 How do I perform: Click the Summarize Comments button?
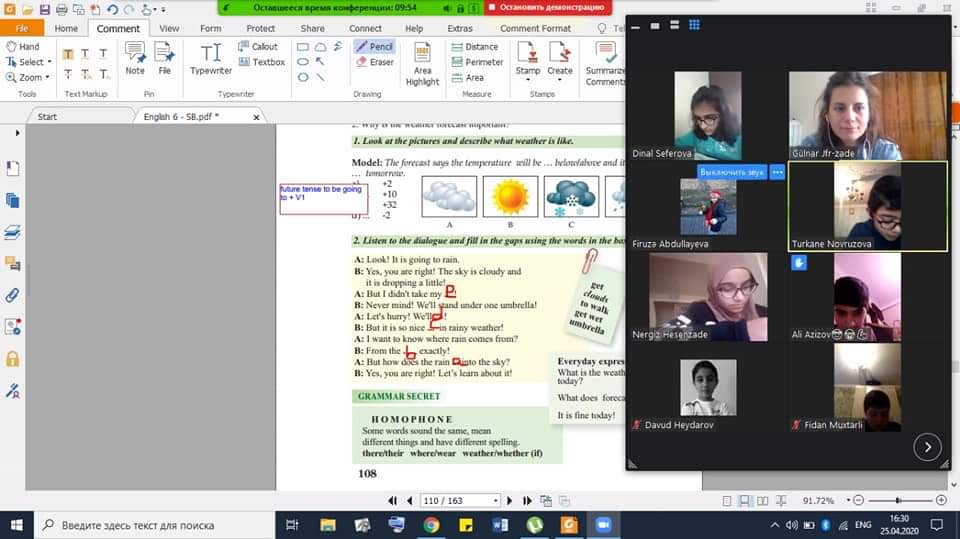(605, 64)
